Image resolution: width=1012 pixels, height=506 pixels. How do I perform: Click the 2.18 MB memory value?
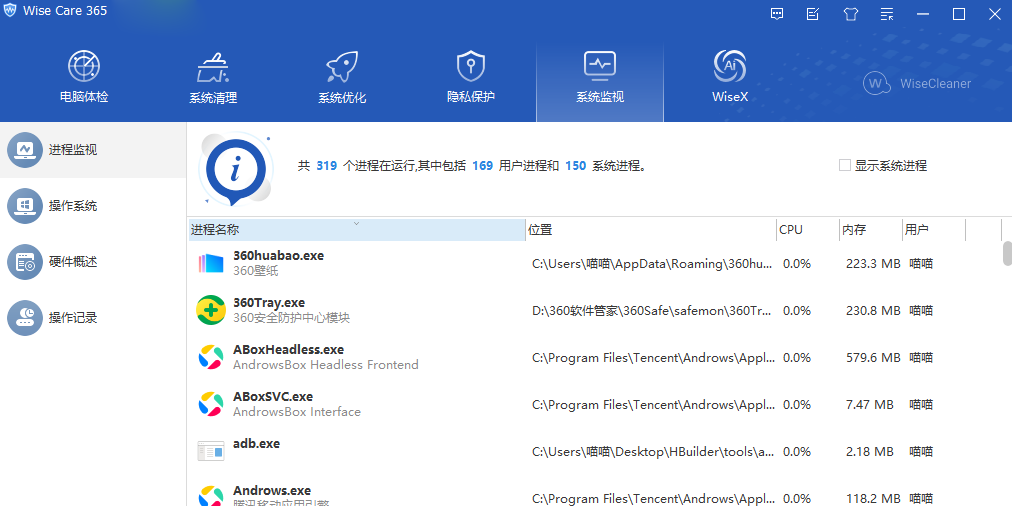(869, 452)
